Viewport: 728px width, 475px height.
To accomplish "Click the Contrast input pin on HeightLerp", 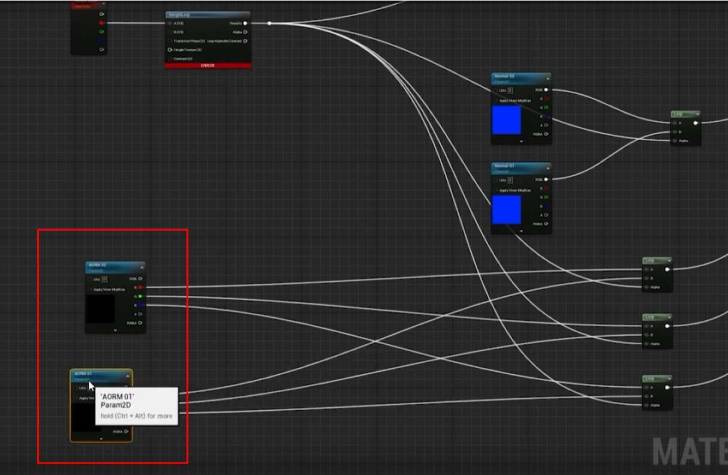I will coord(170,59).
